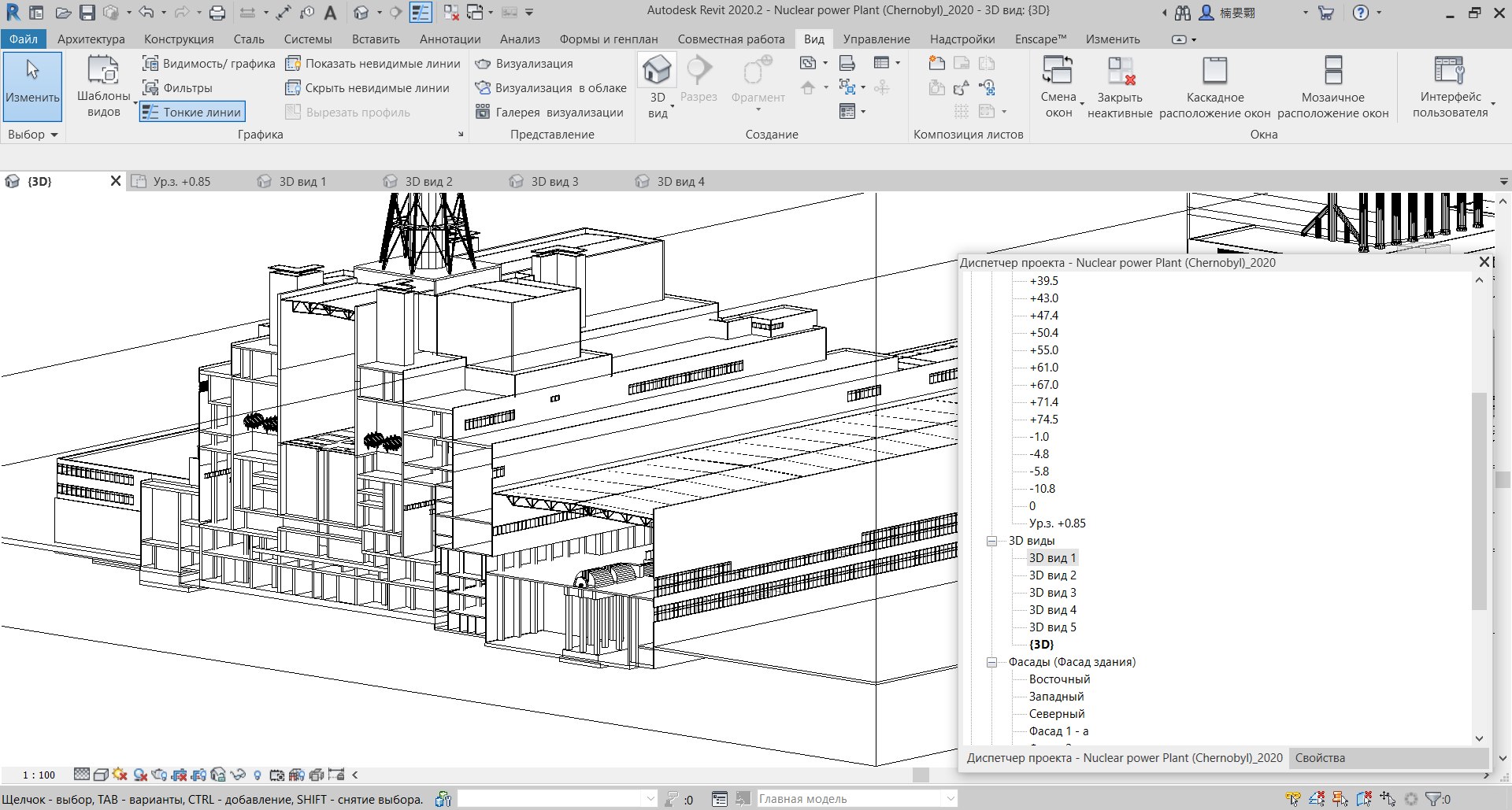Click Закрыть неактивные windows icon
Viewport: 1512px width, 810px height.
[1120, 71]
